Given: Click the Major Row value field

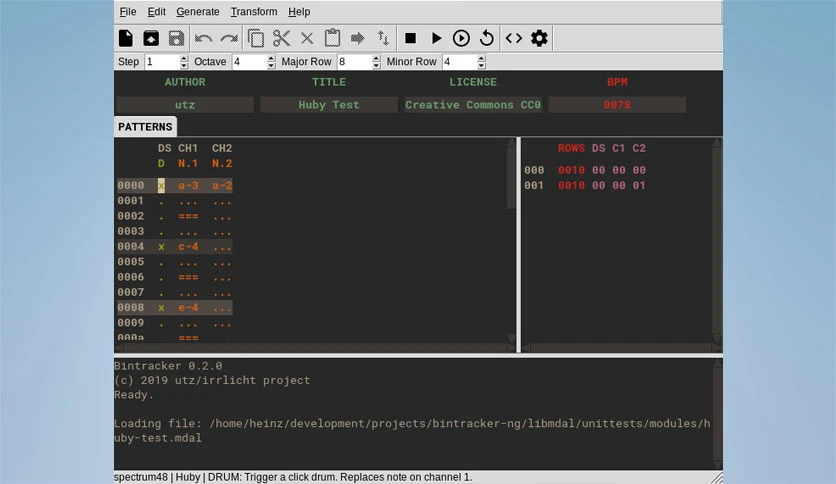Looking at the screenshot, I should point(355,62).
